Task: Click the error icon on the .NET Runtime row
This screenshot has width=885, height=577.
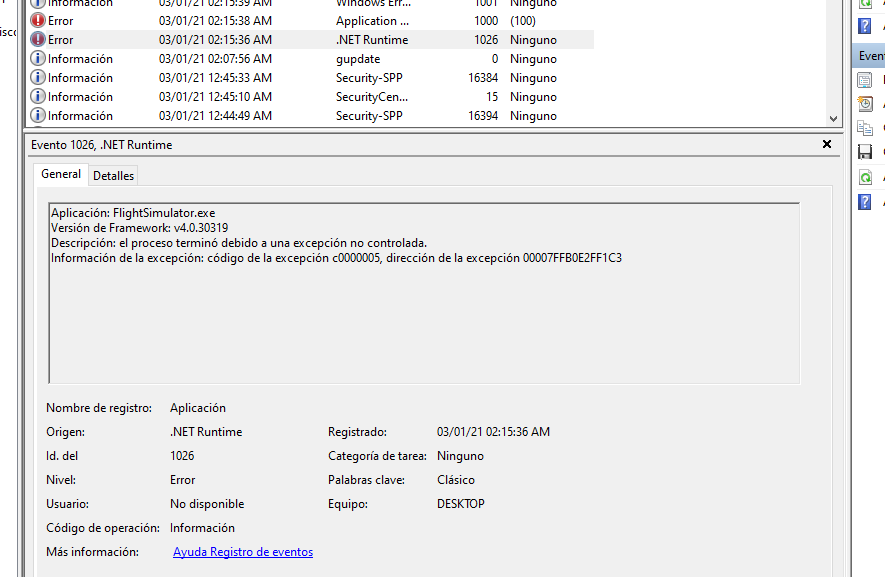Action: (38, 40)
